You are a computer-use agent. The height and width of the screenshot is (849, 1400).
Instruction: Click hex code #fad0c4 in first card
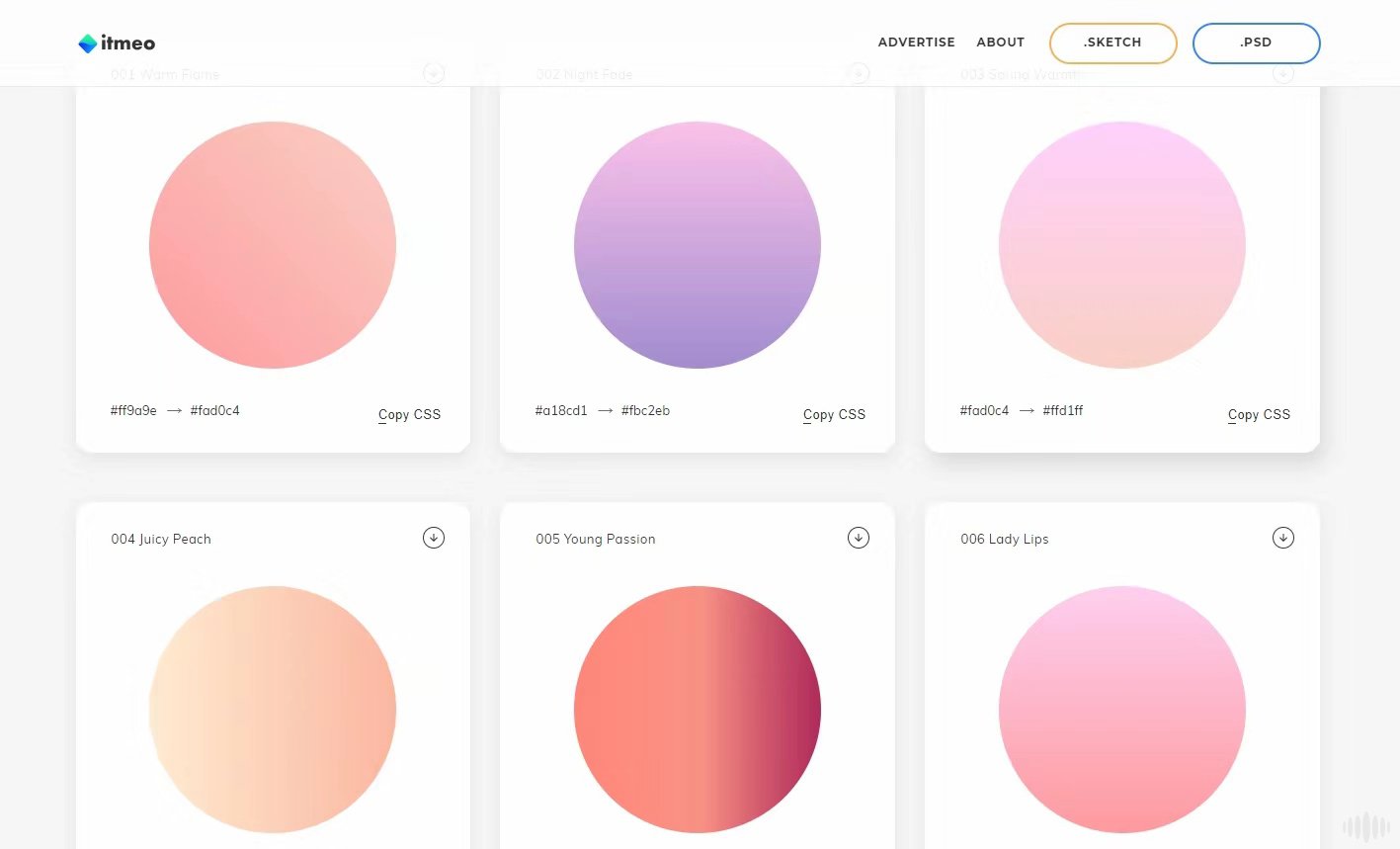pyautogui.click(x=214, y=410)
